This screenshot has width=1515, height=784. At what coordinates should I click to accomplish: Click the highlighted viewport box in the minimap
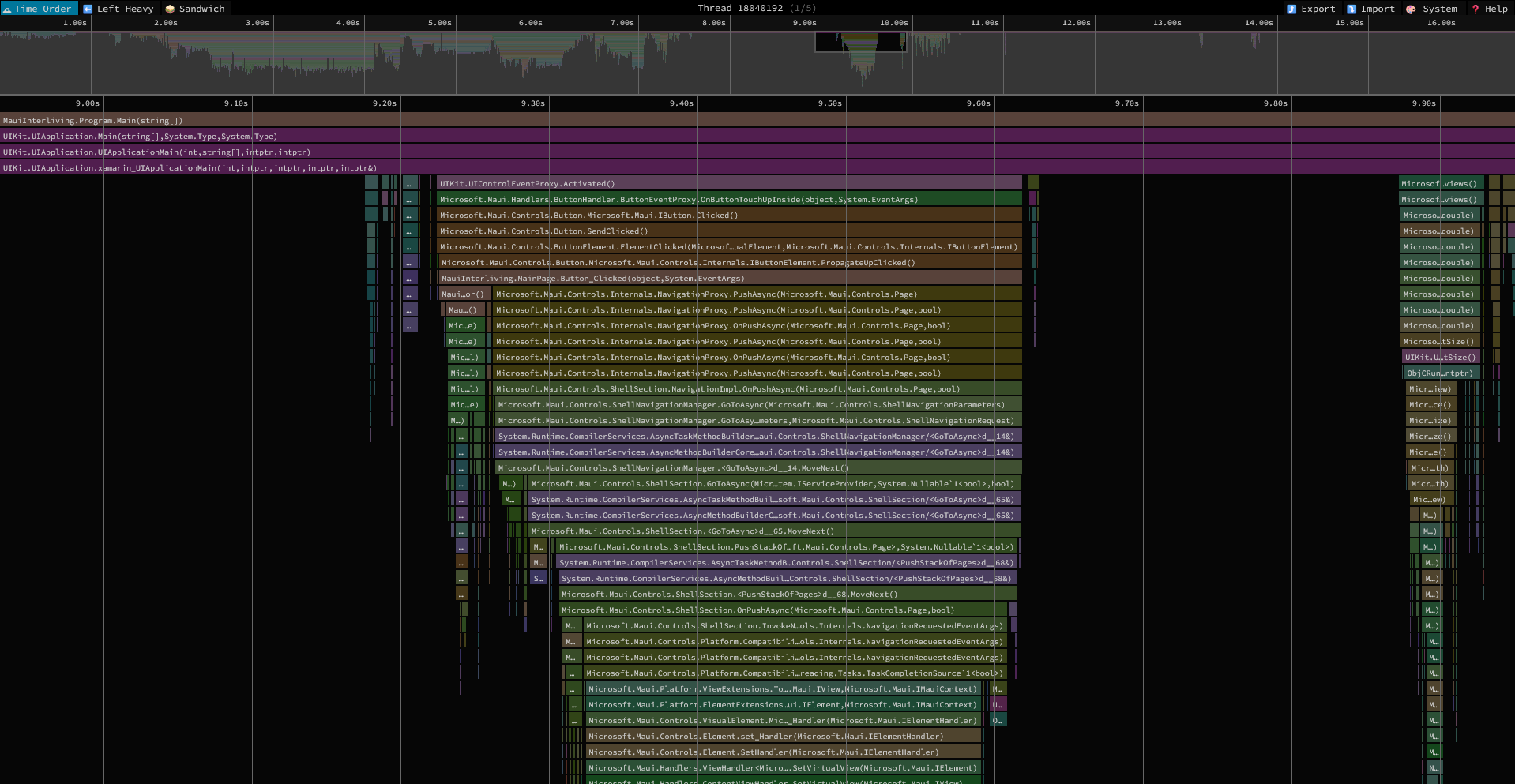pos(860,42)
